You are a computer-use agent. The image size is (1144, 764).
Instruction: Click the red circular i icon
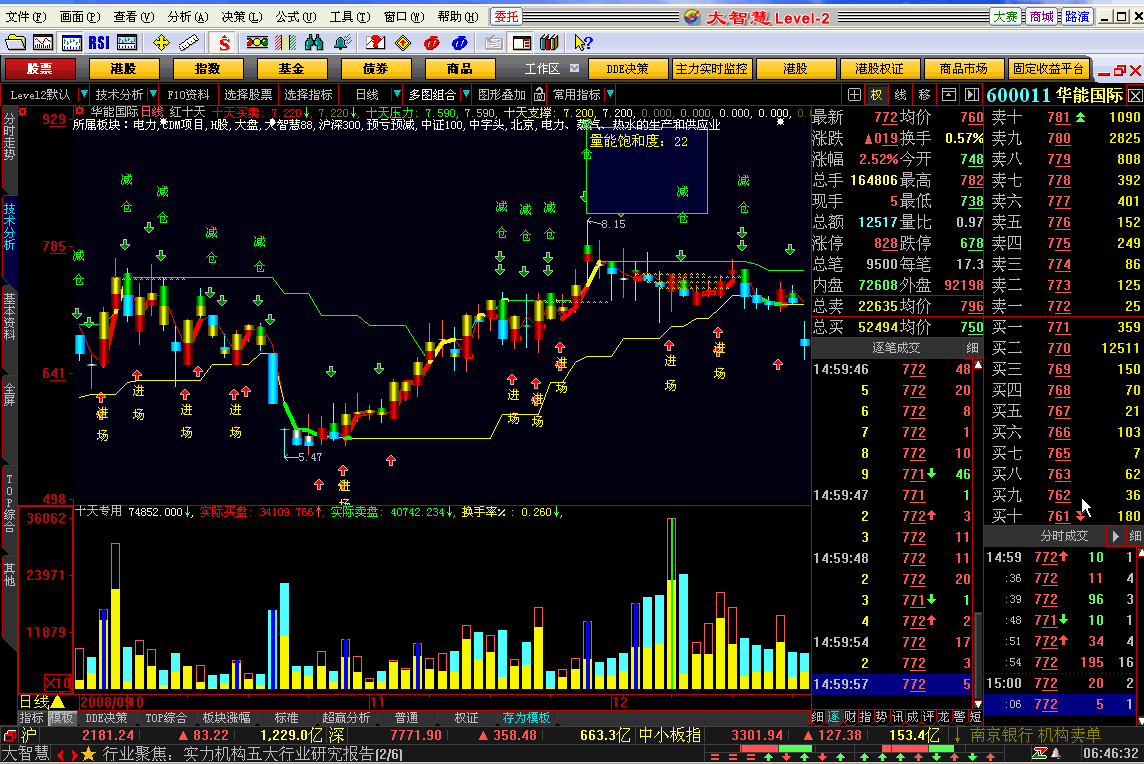coord(431,43)
